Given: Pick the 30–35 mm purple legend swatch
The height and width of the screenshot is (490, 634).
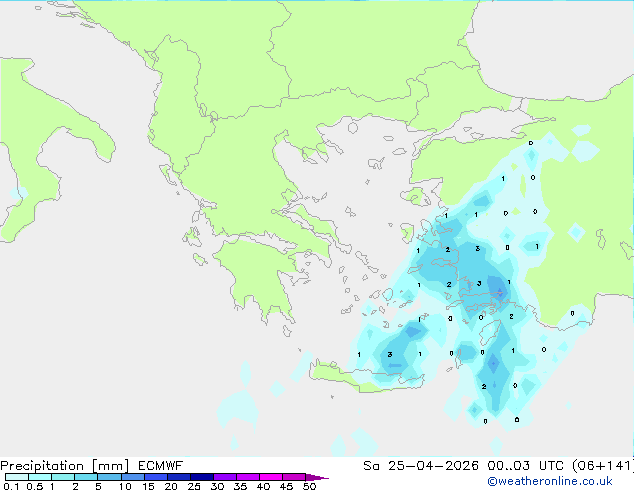Looking at the screenshot, I should pyautogui.click(x=225, y=477).
